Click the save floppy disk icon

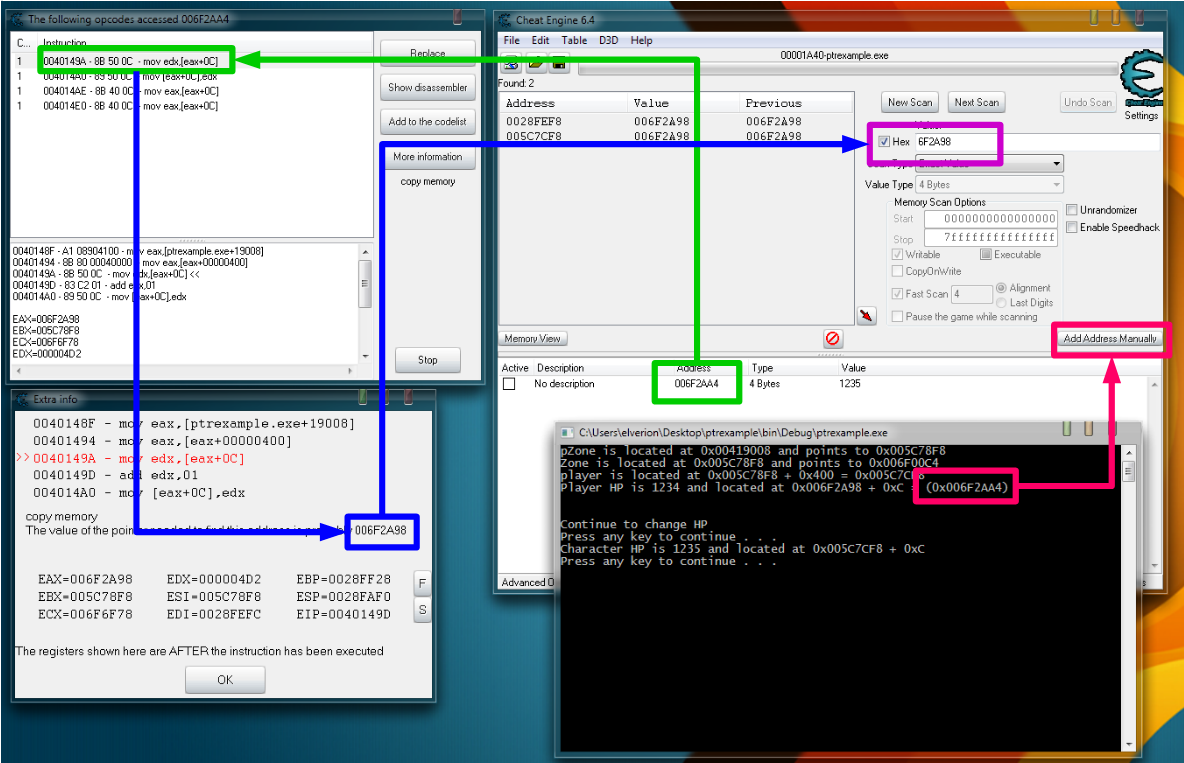(559, 64)
